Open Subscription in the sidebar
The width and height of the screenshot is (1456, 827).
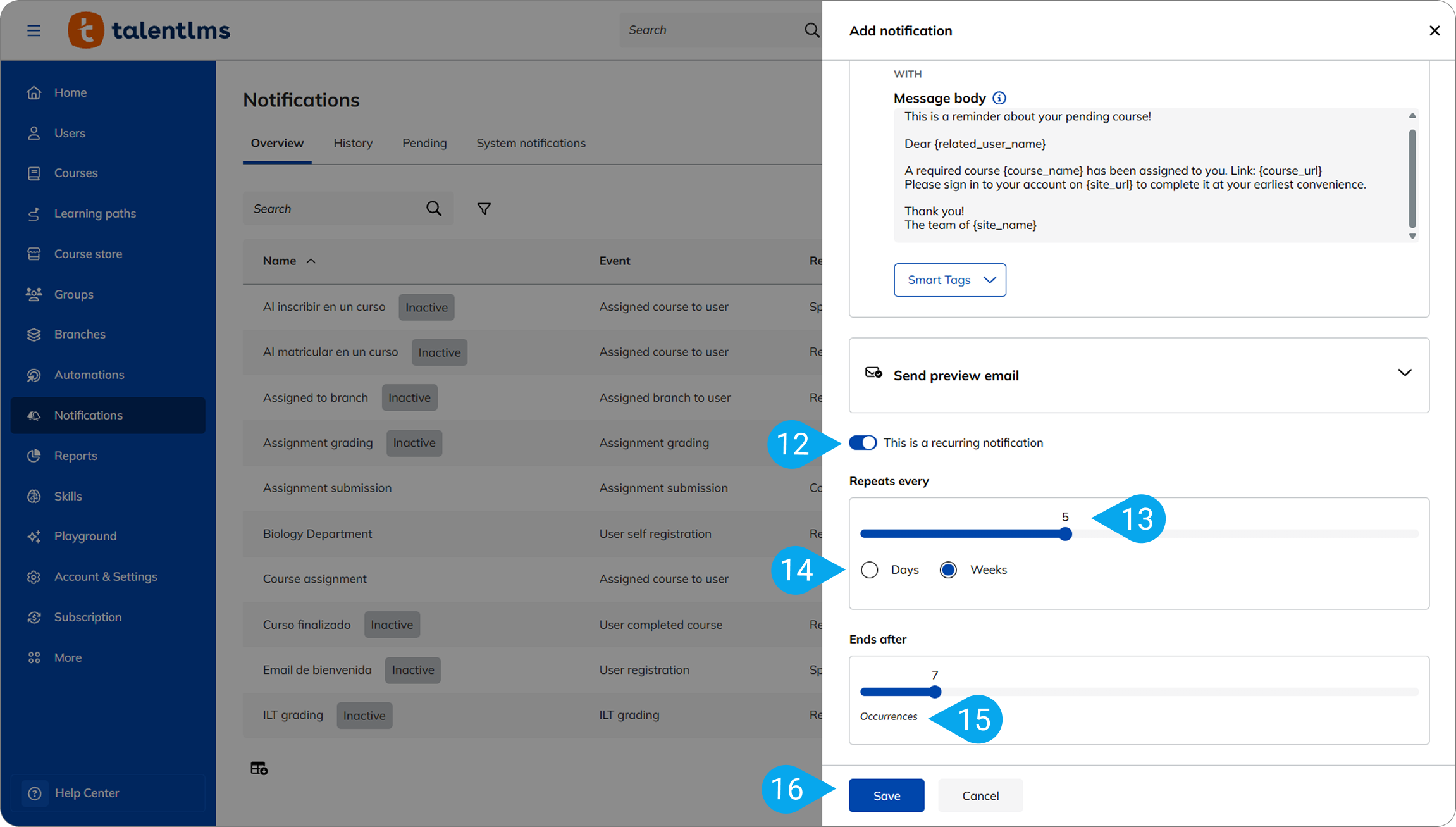click(108, 617)
